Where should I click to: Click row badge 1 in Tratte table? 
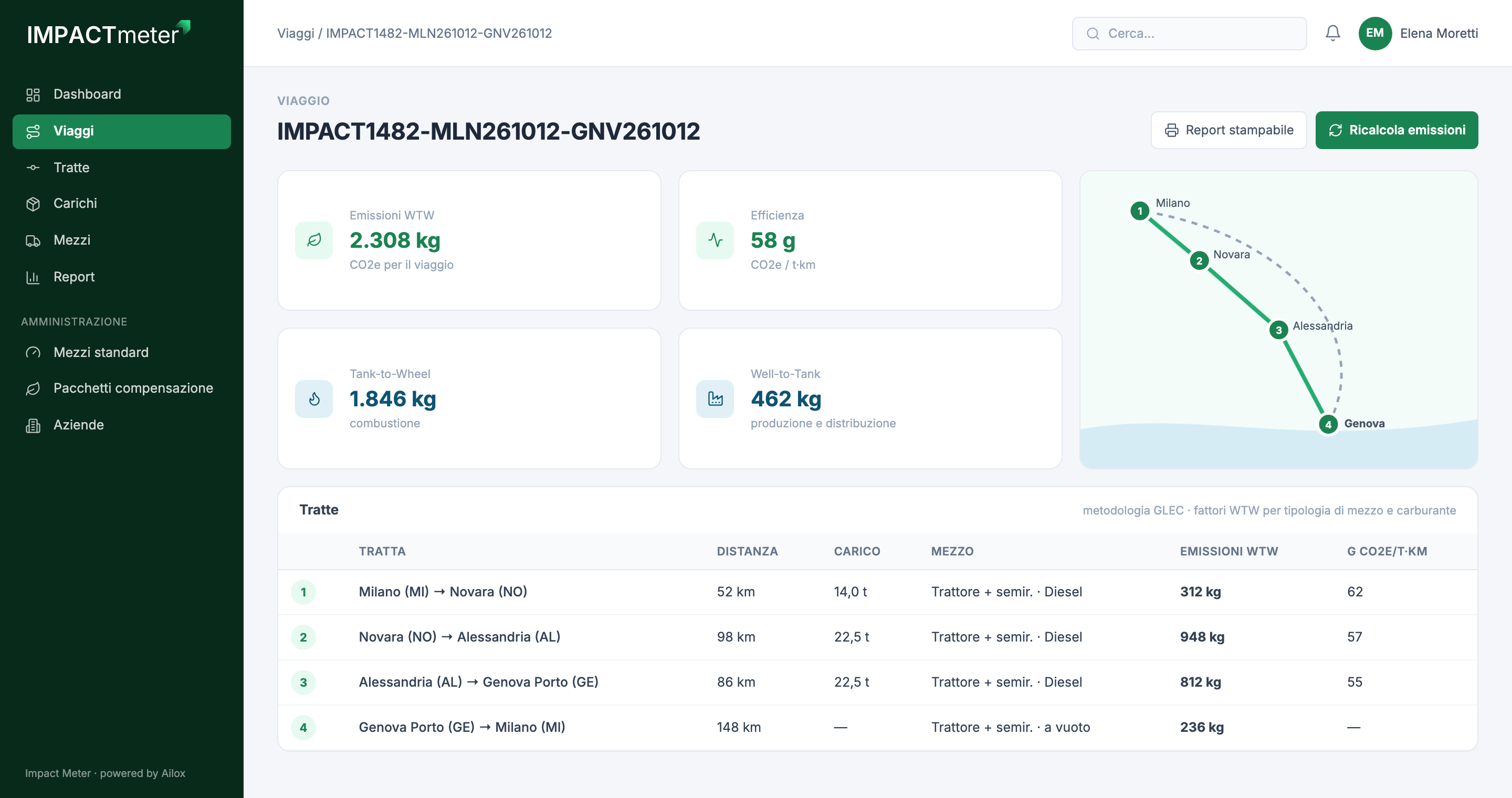[x=303, y=592]
